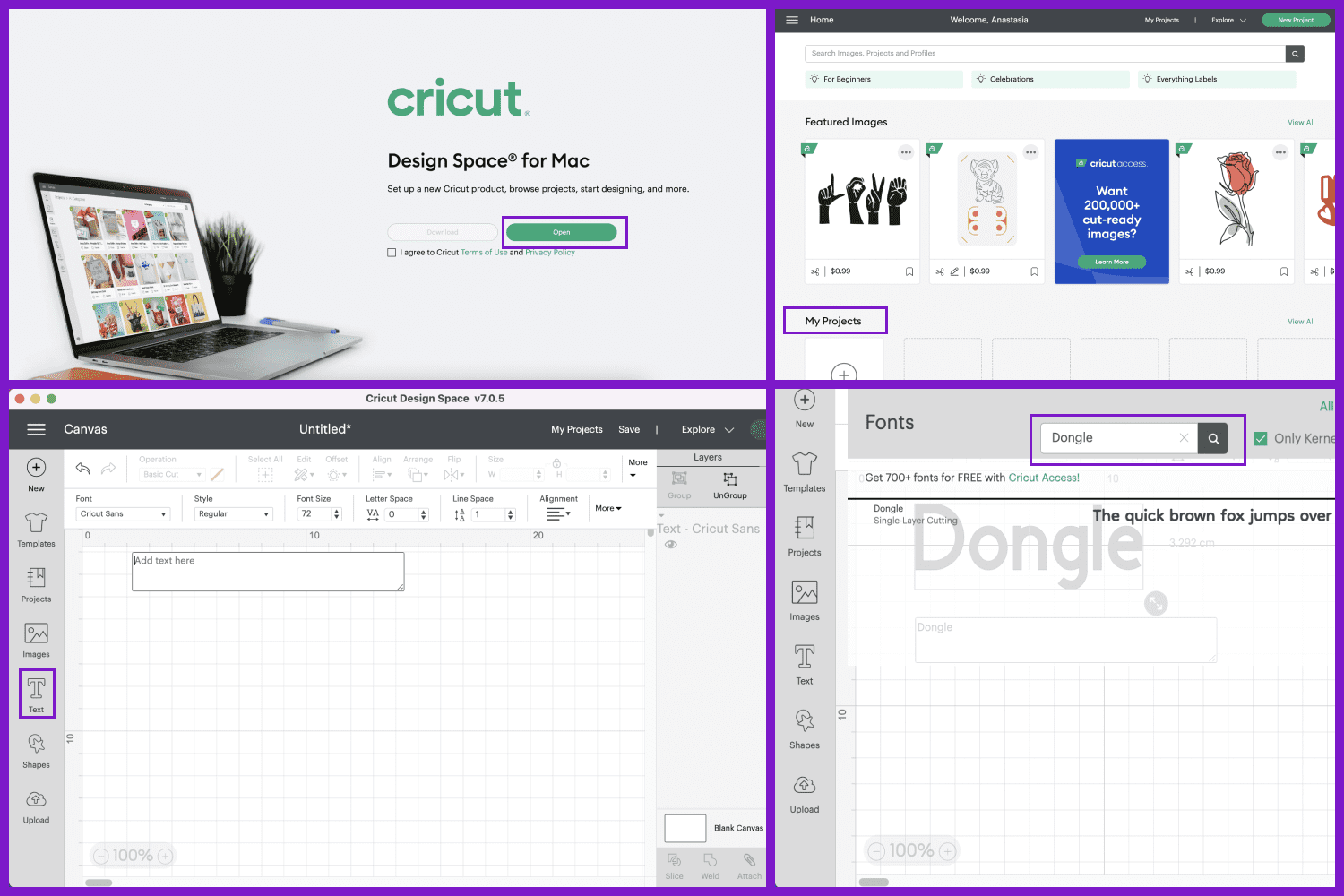The image size is (1344, 896).
Task: Click the magnifier button next to the Dongle search
Action: [1213, 438]
